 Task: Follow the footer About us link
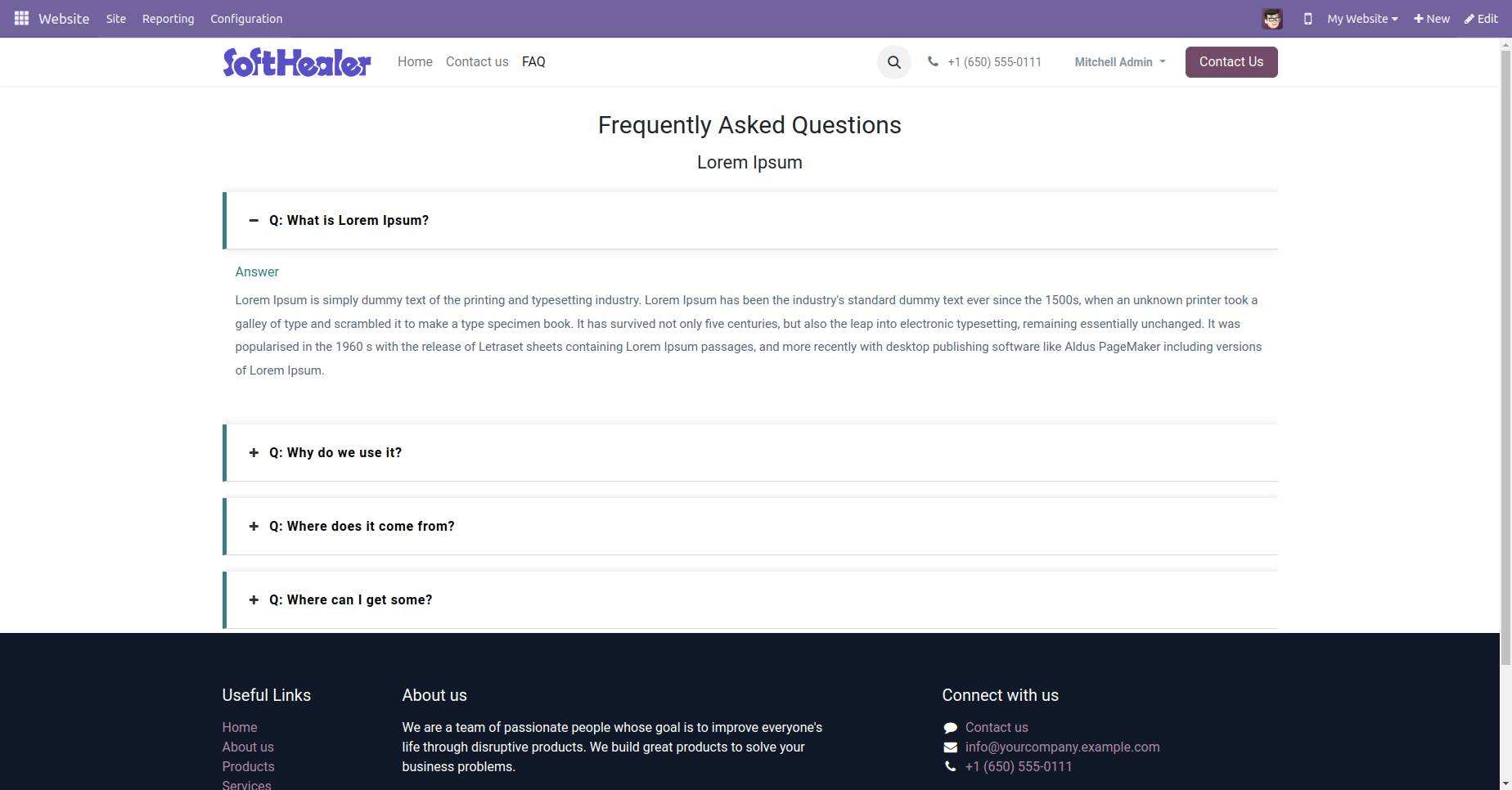tap(248, 747)
